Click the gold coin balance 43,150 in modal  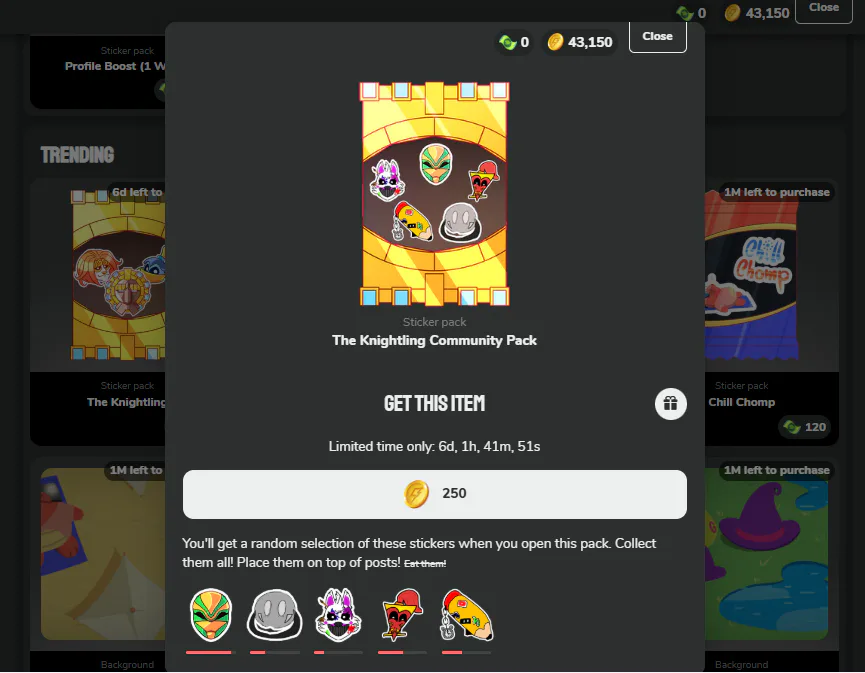580,42
